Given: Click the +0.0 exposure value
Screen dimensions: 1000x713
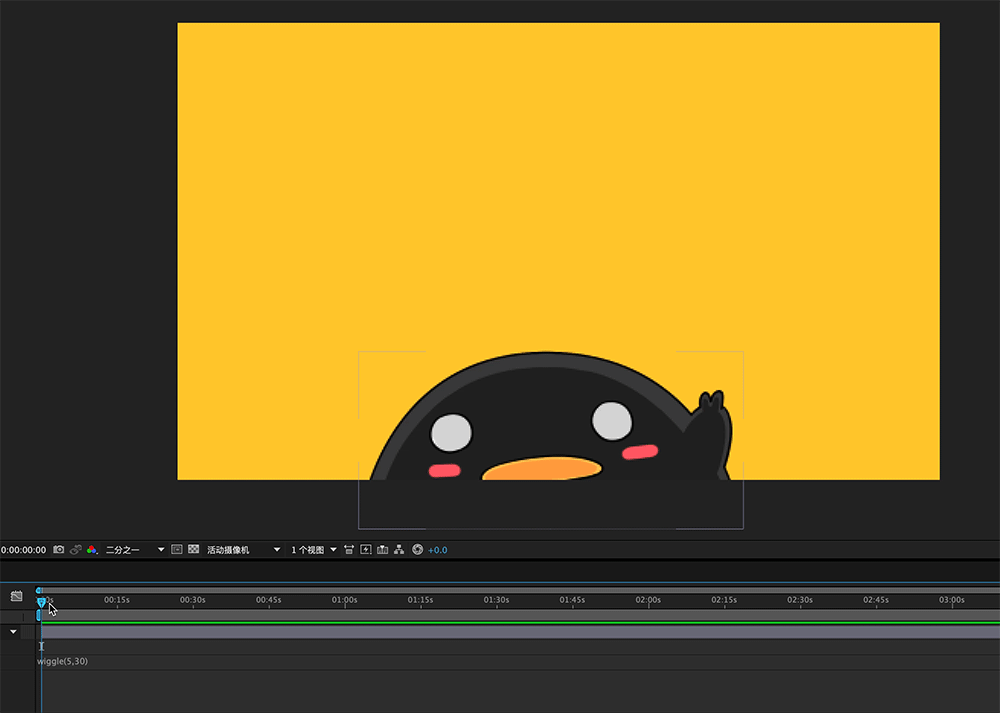Looking at the screenshot, I should 438,550.
